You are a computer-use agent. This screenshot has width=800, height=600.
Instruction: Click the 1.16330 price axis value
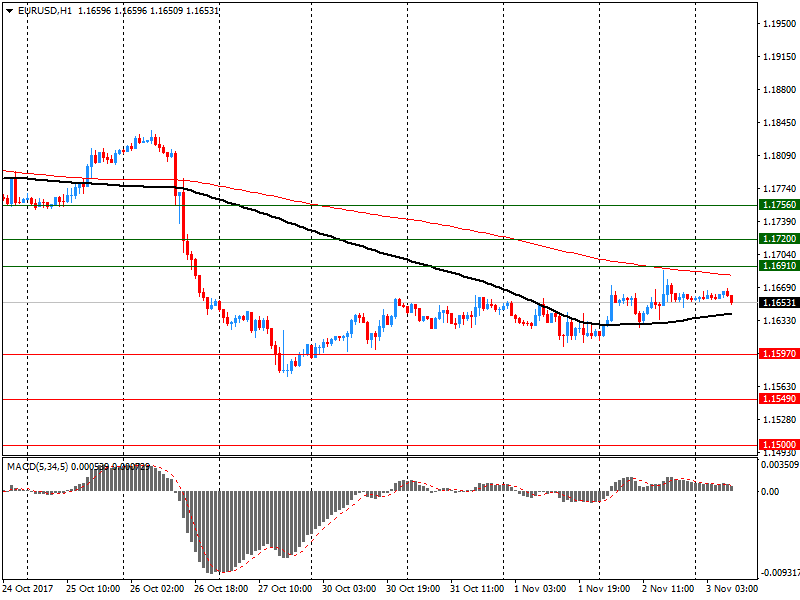click(x=779, y=321)
